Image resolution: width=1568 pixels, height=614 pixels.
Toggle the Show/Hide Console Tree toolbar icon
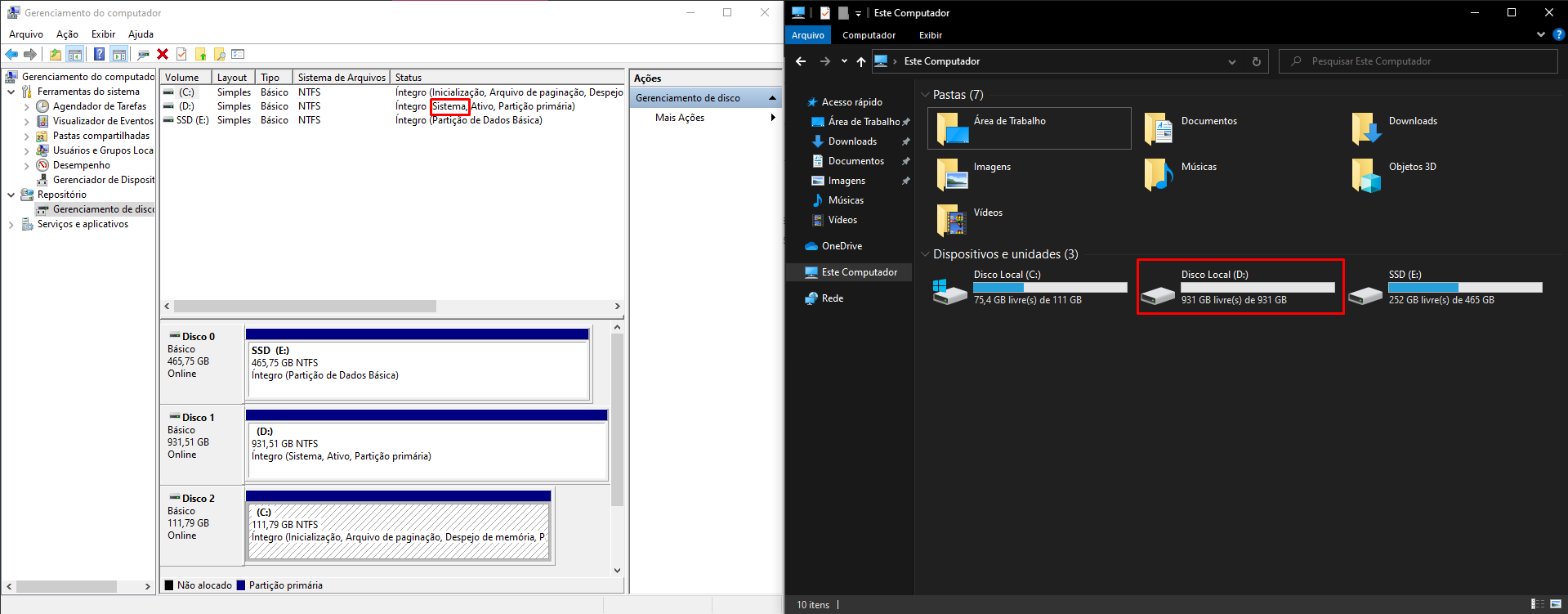(75, 54)
